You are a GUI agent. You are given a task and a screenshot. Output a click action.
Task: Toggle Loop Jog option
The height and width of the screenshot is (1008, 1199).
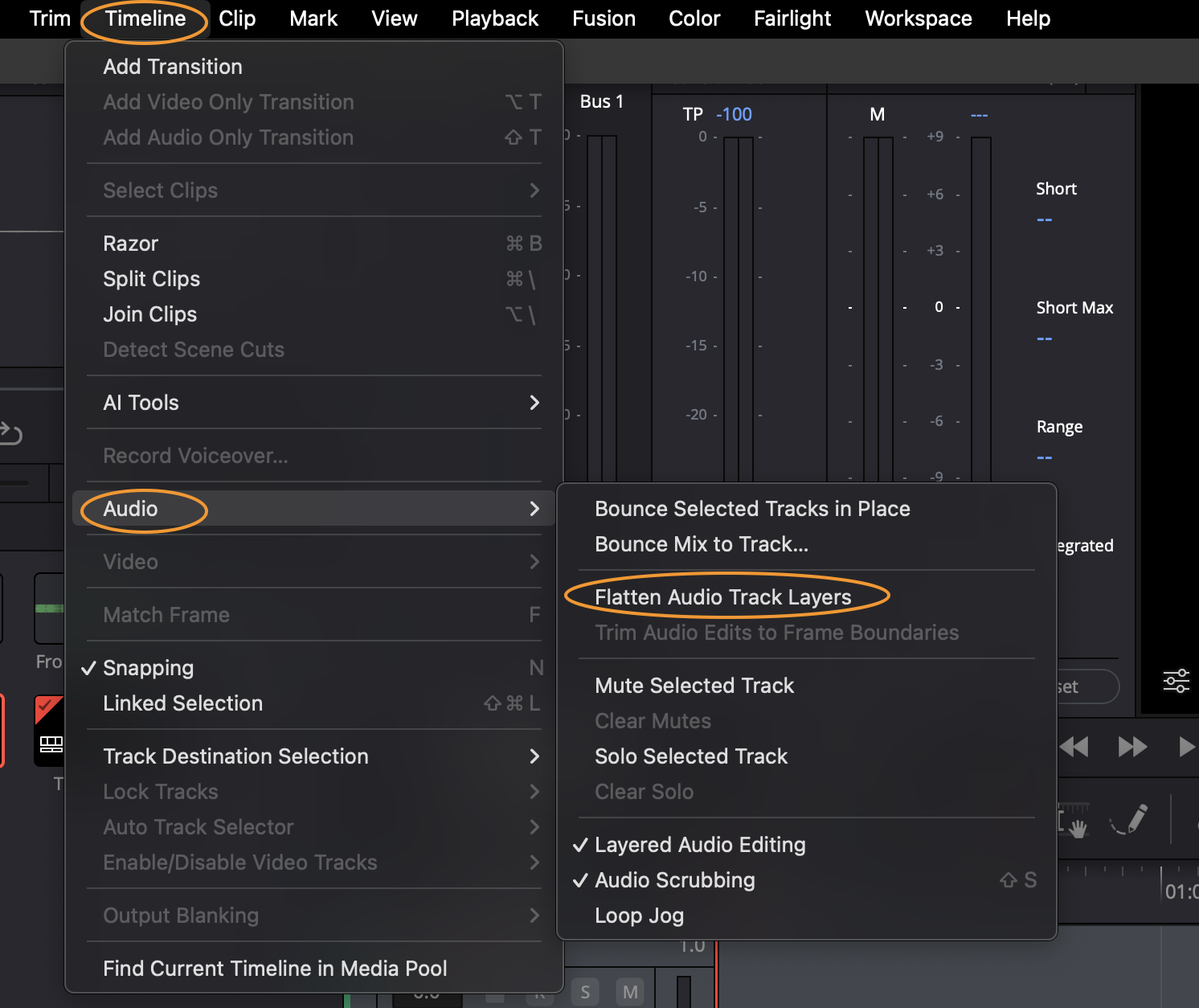pos(807,916)
